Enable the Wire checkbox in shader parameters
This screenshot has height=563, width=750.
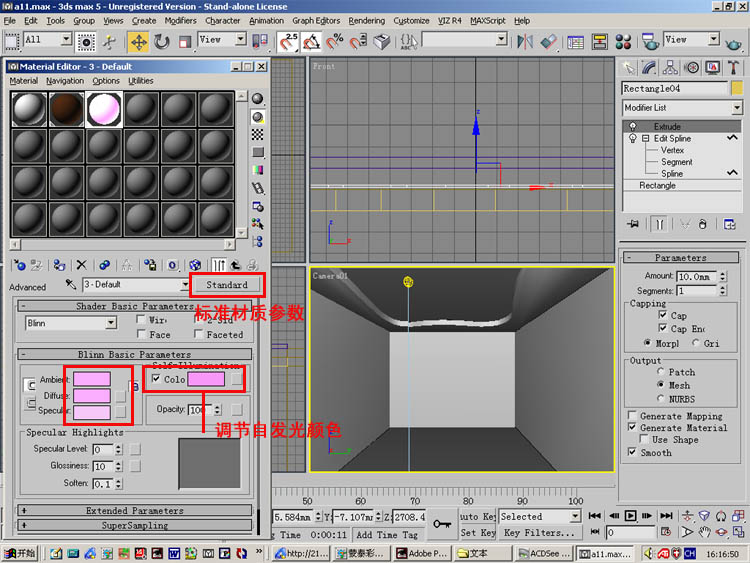pos(141,320)
